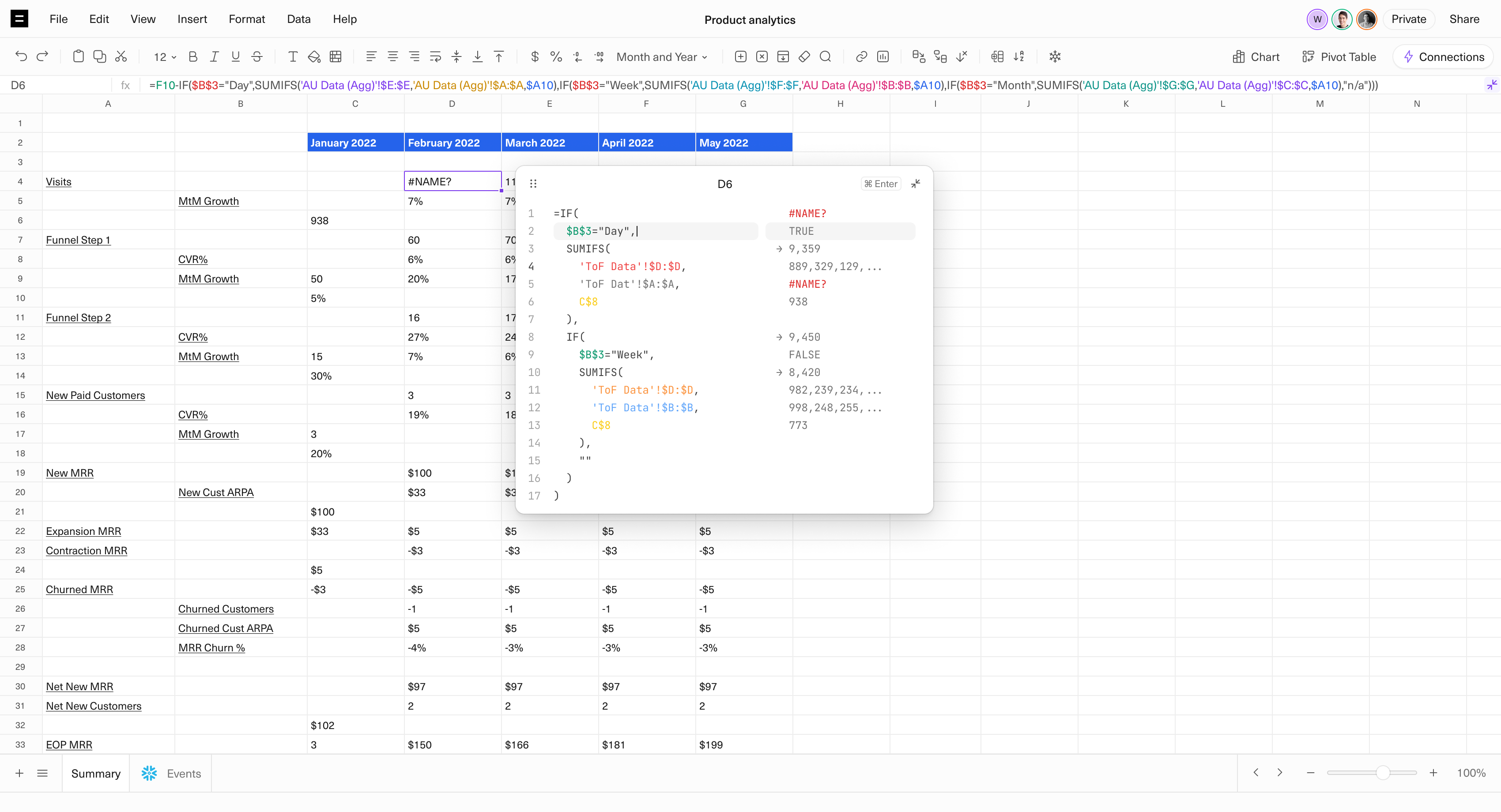Click the cell borders icon
The width and height of the screenshot is (1501, 812).
coord(336,56)
